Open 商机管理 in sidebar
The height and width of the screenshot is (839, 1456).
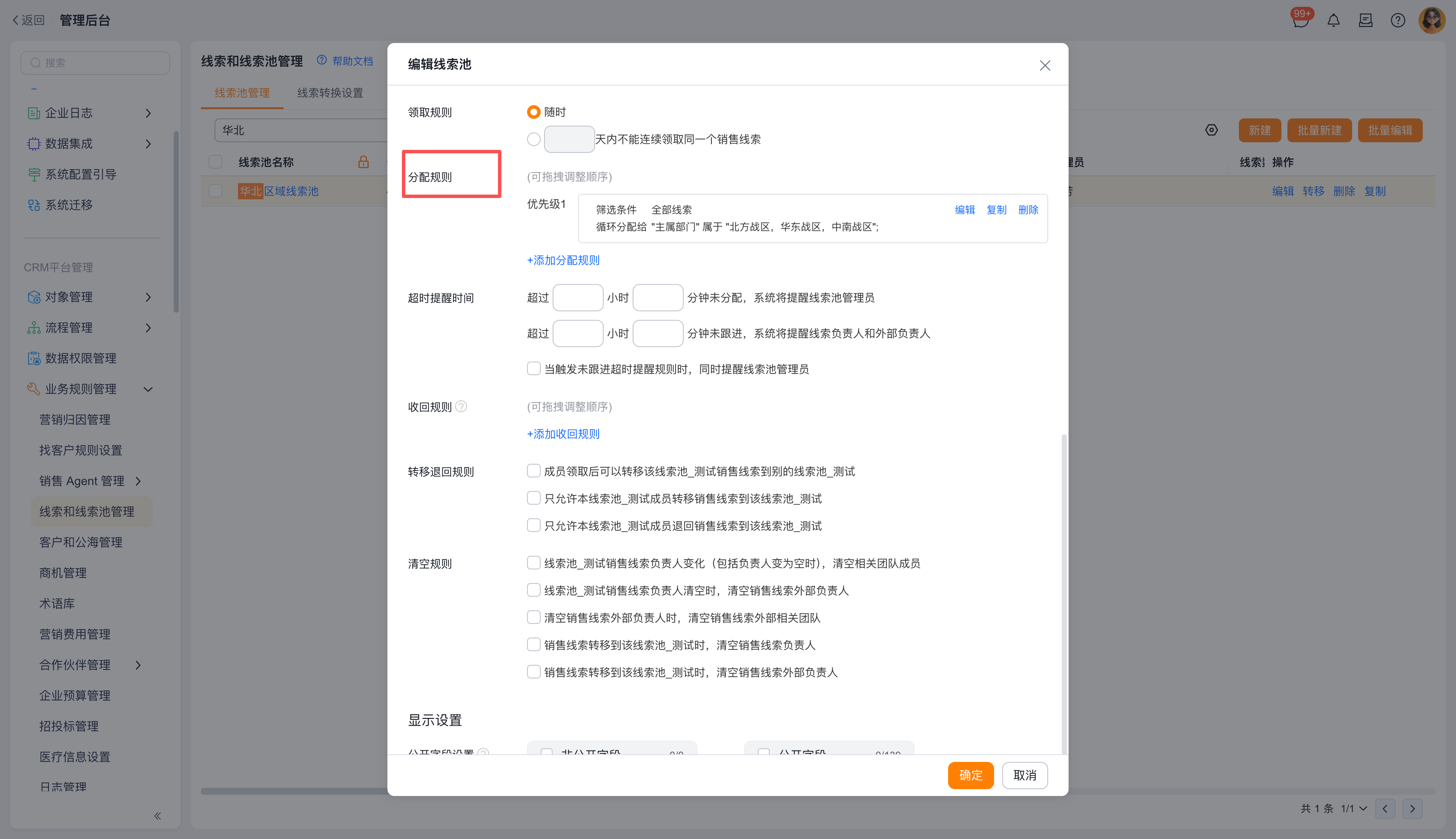pos(63,573)
